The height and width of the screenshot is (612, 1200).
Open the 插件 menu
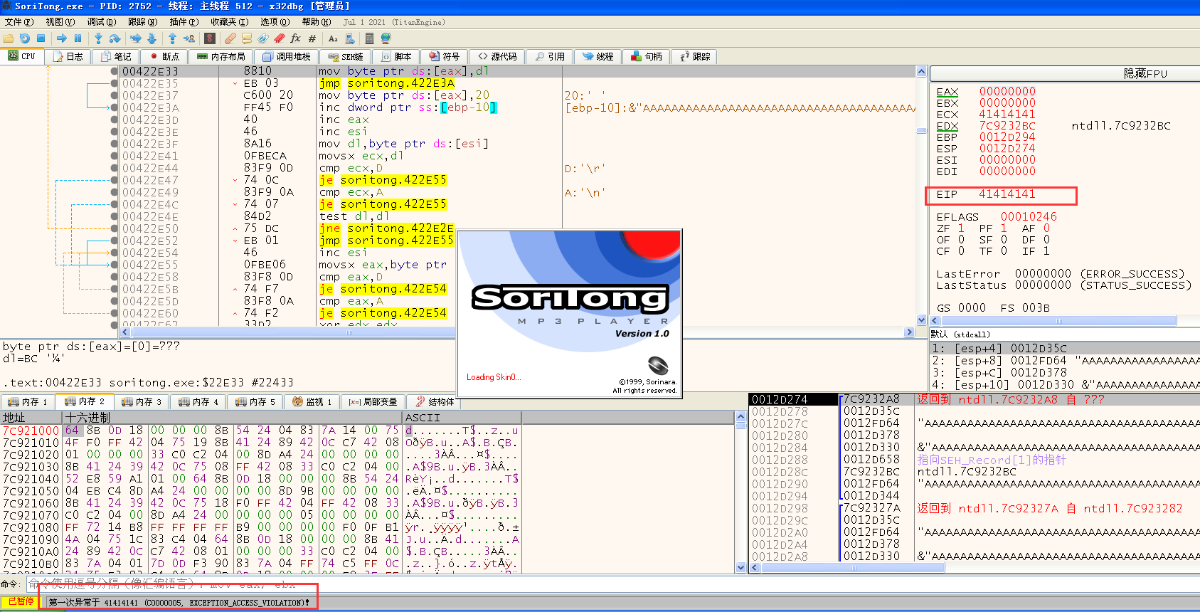(x=183, y=21)
